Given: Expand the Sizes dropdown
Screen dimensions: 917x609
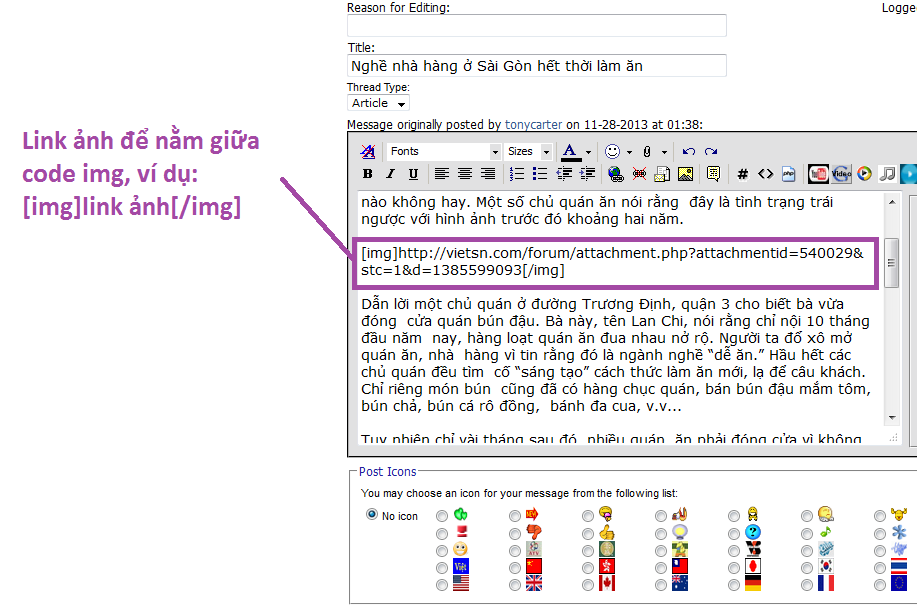Looking at the screenshot, I should 528,151.
